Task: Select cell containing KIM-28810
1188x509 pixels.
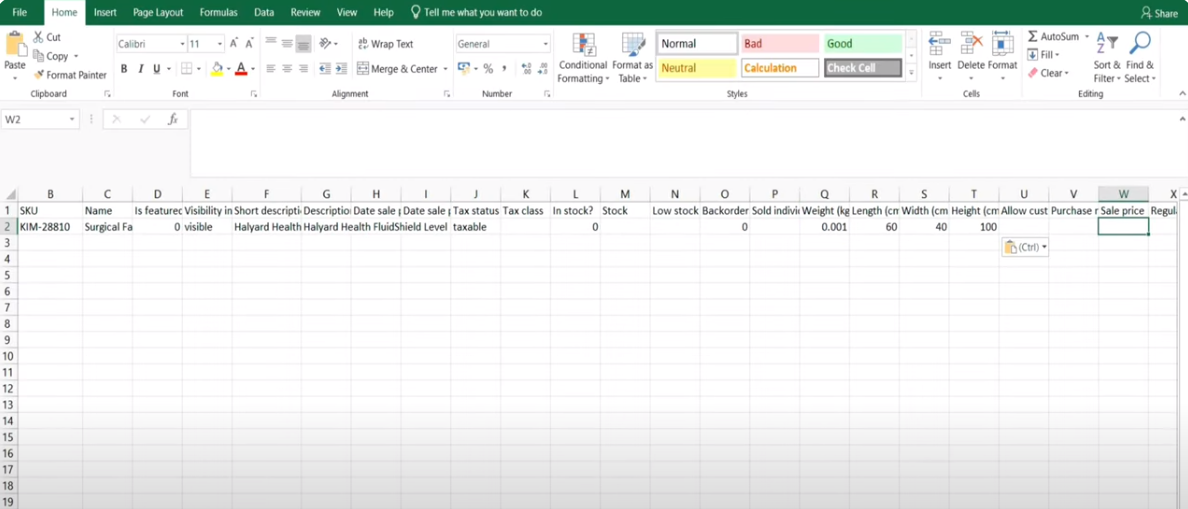Action: coord(49,226)
